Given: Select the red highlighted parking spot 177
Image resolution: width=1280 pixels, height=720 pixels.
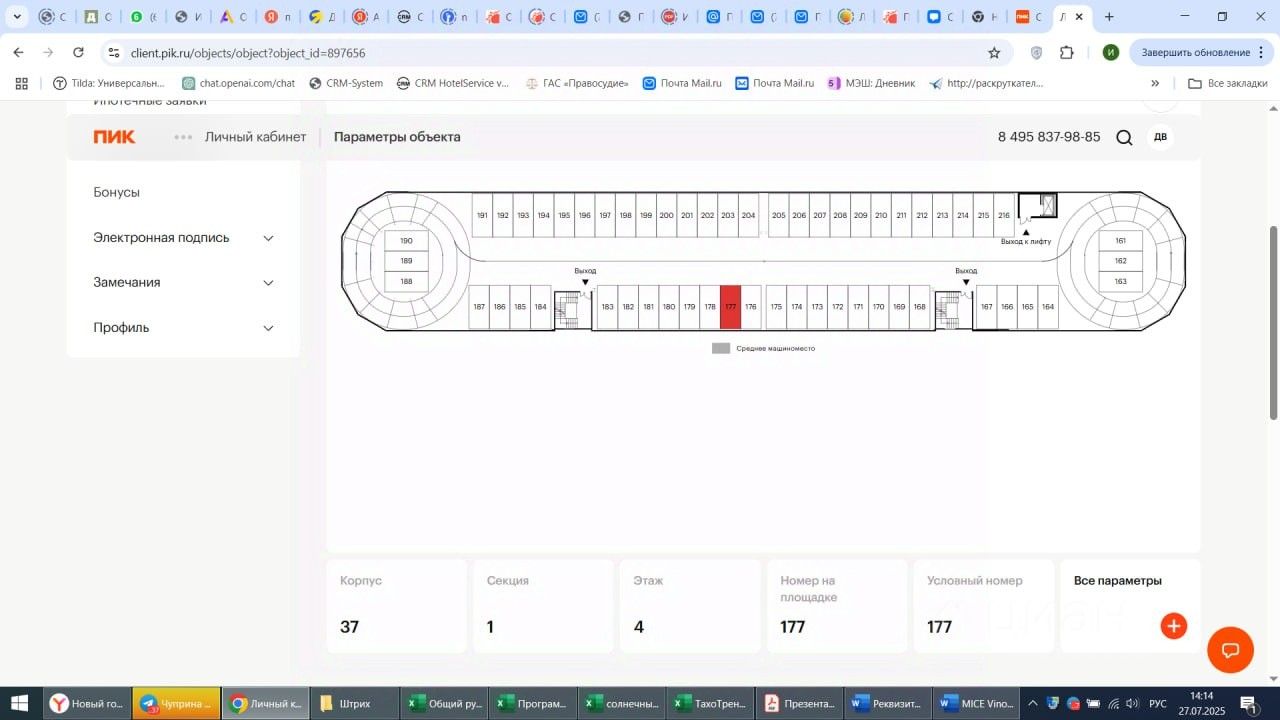Looking at the screenshot, I should [730, 307].
